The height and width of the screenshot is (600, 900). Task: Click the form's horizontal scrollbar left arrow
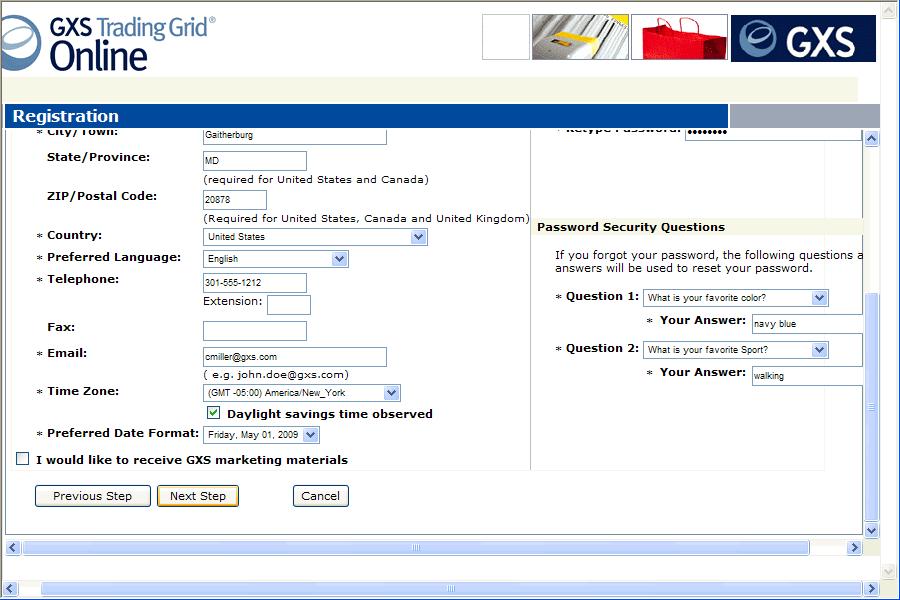(x=13, y=548)
